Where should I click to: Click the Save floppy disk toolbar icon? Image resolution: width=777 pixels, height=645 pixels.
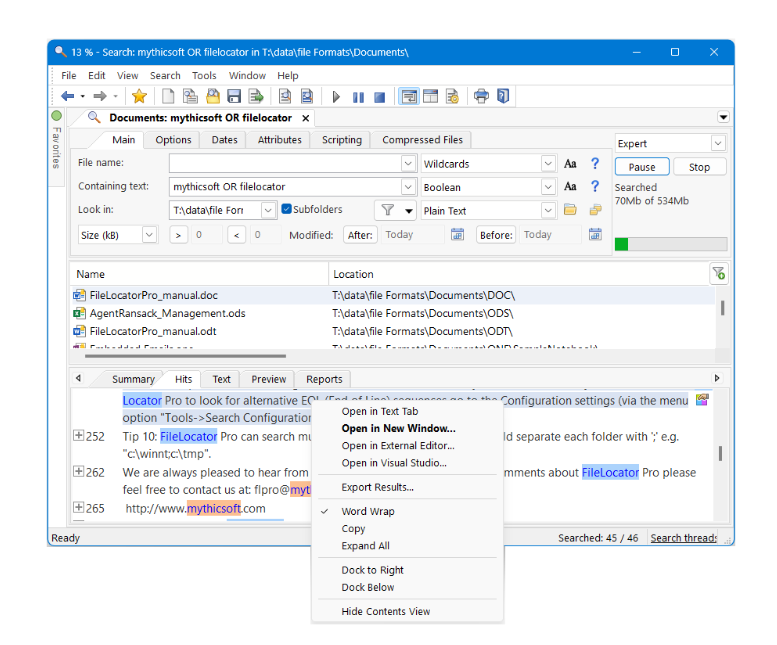234,96
